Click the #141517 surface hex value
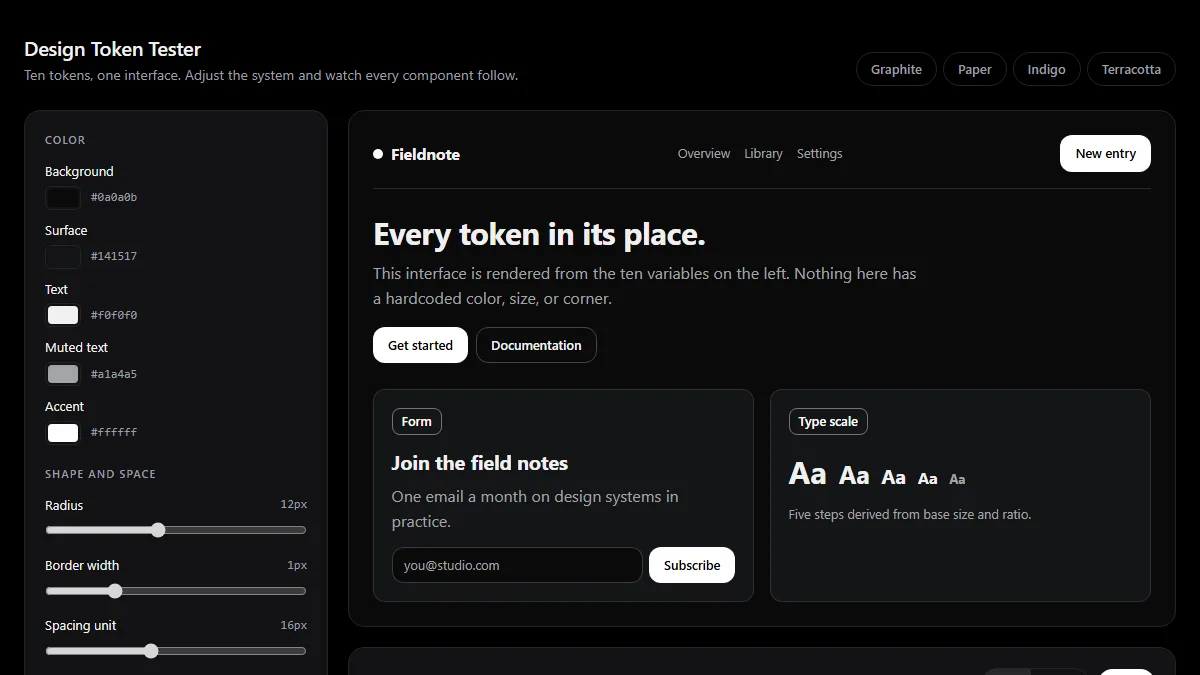Image resolution: width=1200 pixels, height=675 pixels. (x=114, y=257)
